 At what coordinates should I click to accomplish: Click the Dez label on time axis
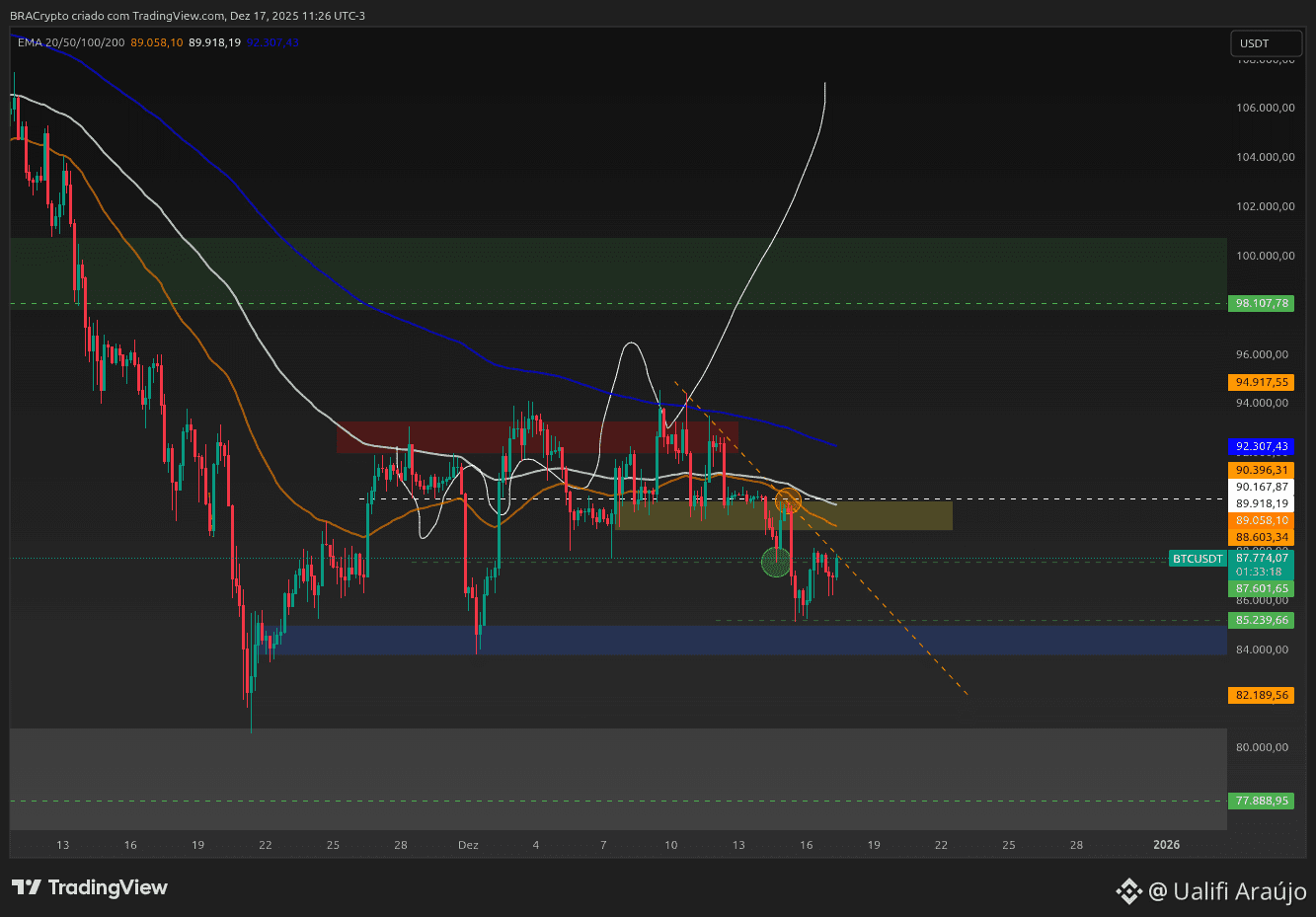[468, 845]
